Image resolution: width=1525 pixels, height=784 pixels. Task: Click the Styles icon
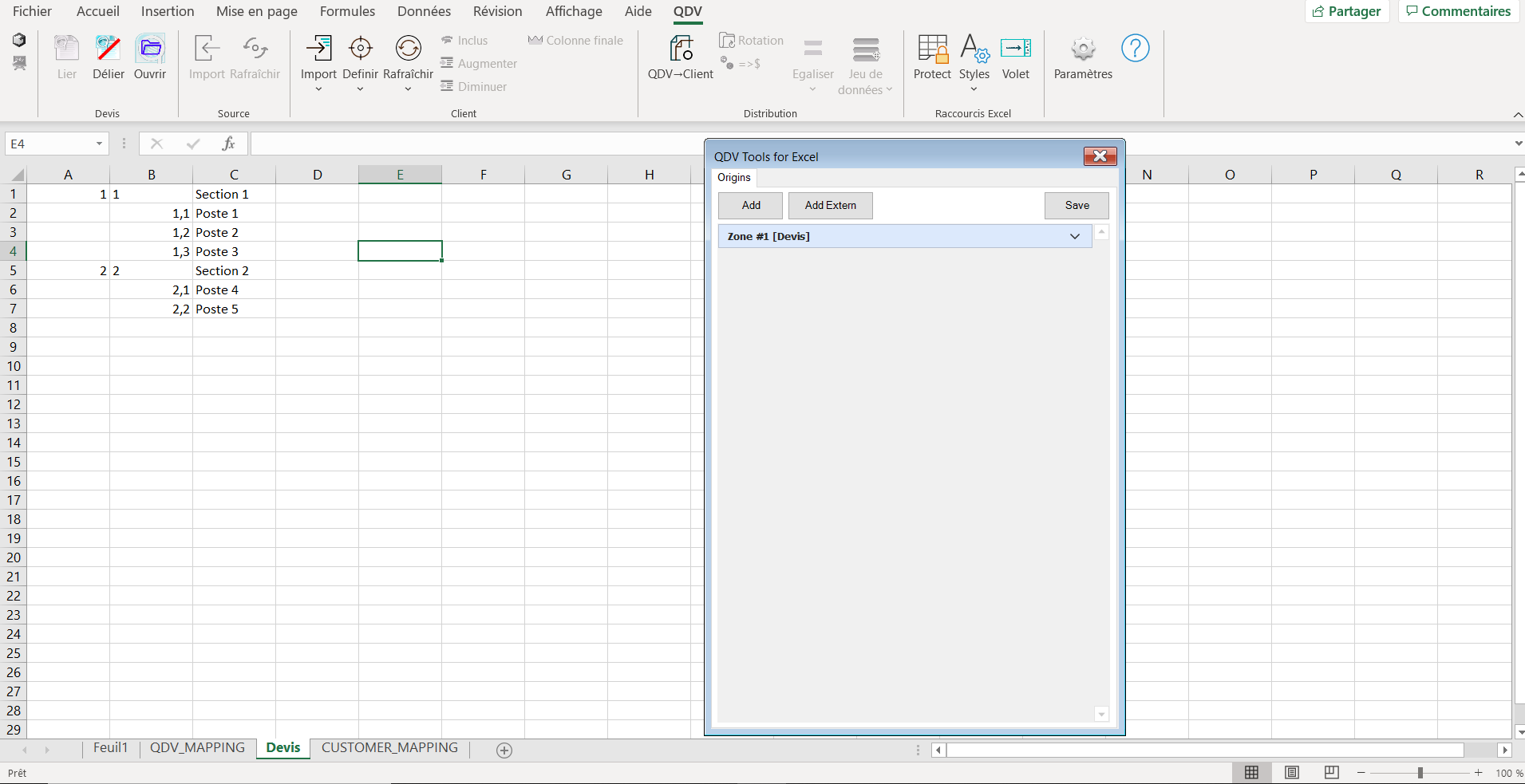click(974, 49)
